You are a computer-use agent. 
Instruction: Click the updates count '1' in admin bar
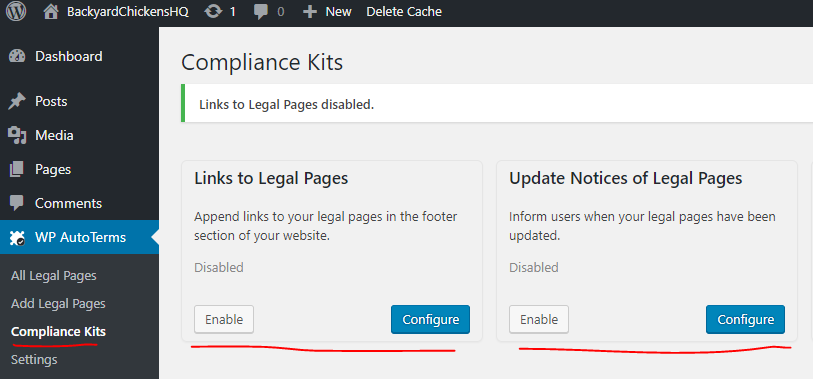(232, 11)
